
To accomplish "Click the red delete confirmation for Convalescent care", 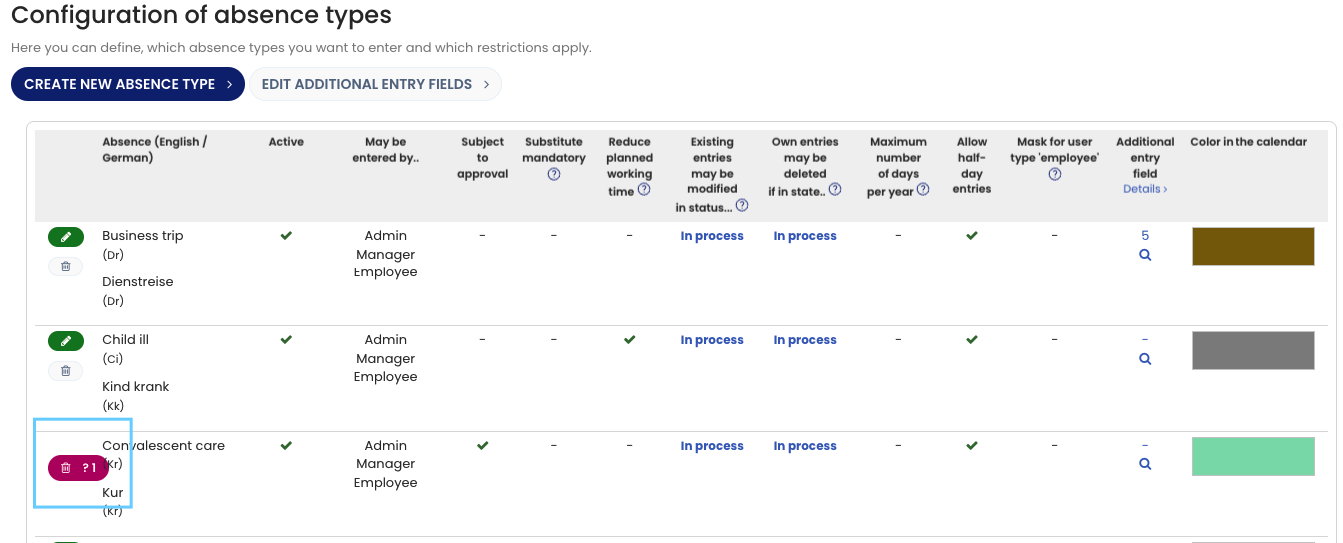I will coord(78,468).
